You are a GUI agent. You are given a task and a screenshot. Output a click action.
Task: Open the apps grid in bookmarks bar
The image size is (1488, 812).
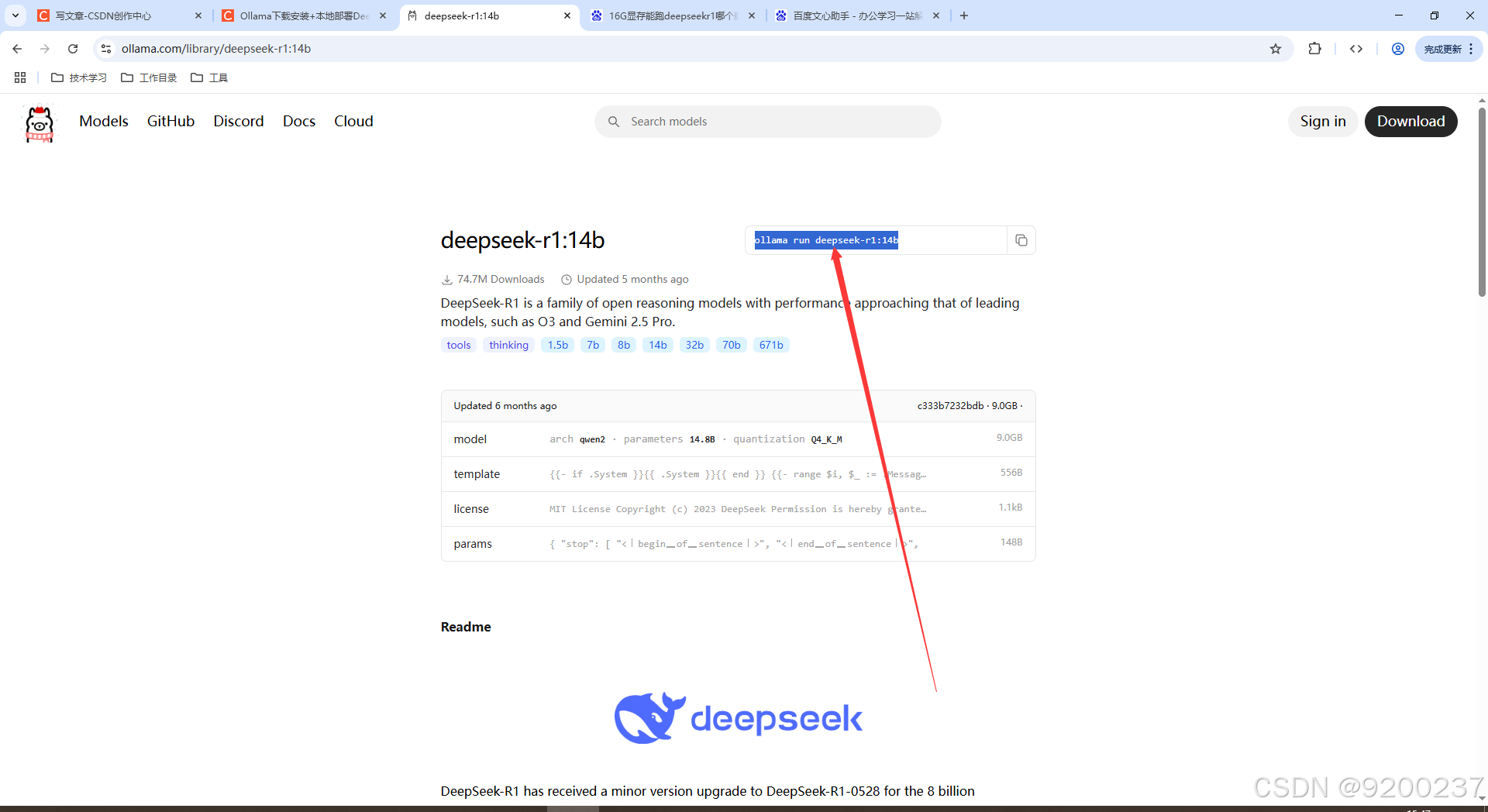[20, 77]
